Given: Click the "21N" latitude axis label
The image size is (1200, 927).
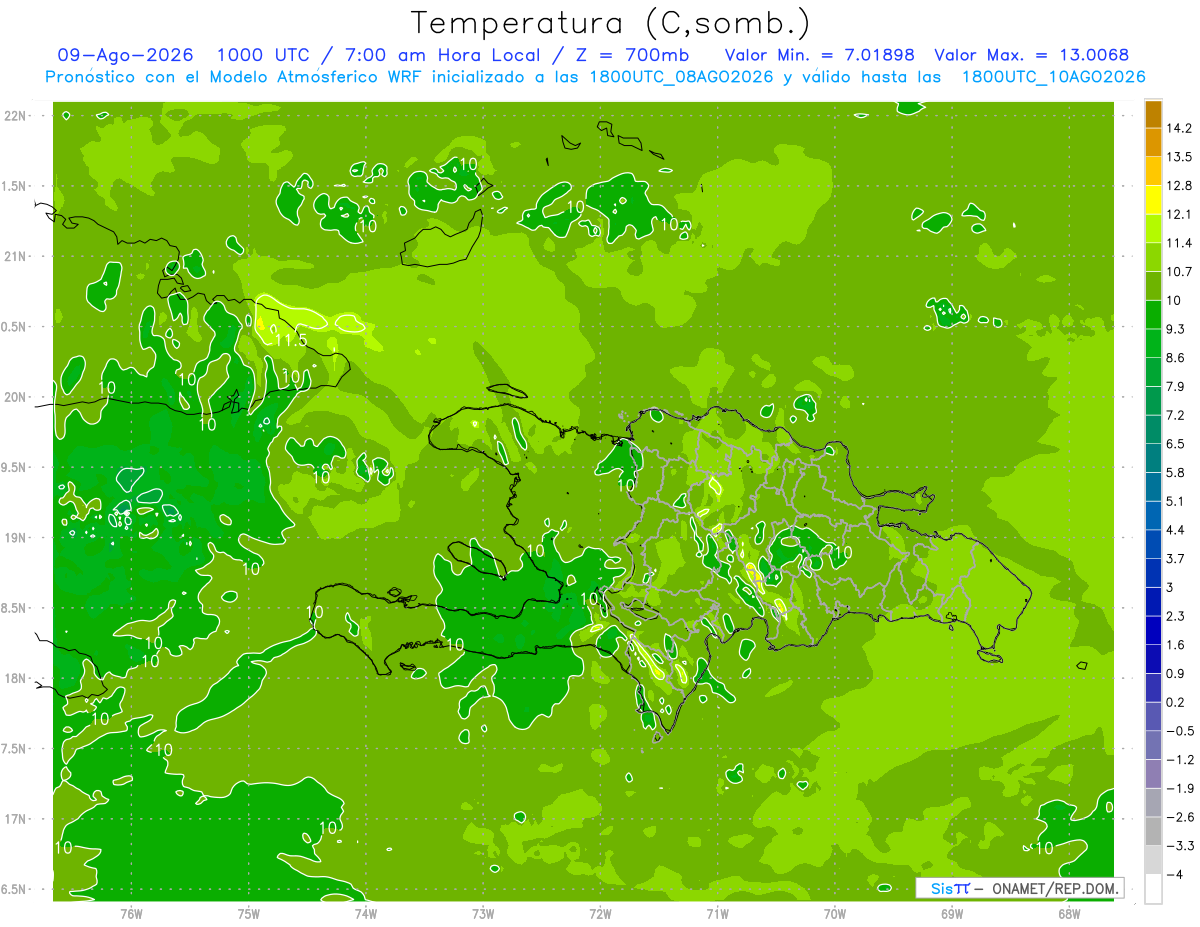Looking at the screenshot, I should tap(17, 257).
